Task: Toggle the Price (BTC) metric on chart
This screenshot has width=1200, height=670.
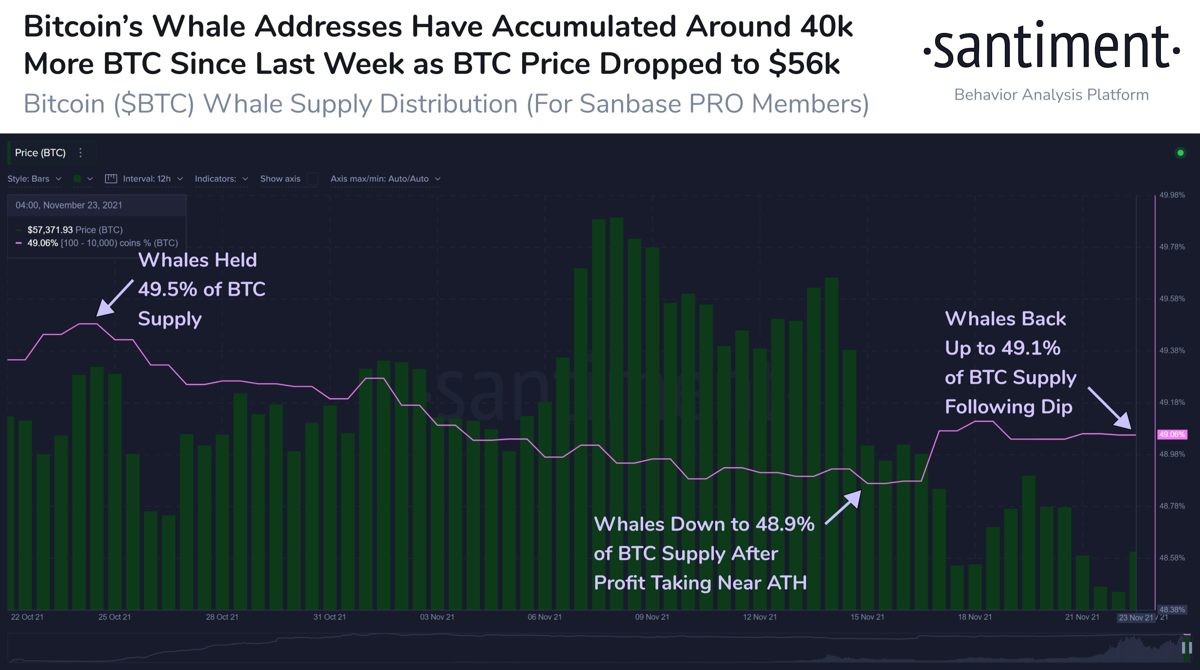Action: point(39,153)
